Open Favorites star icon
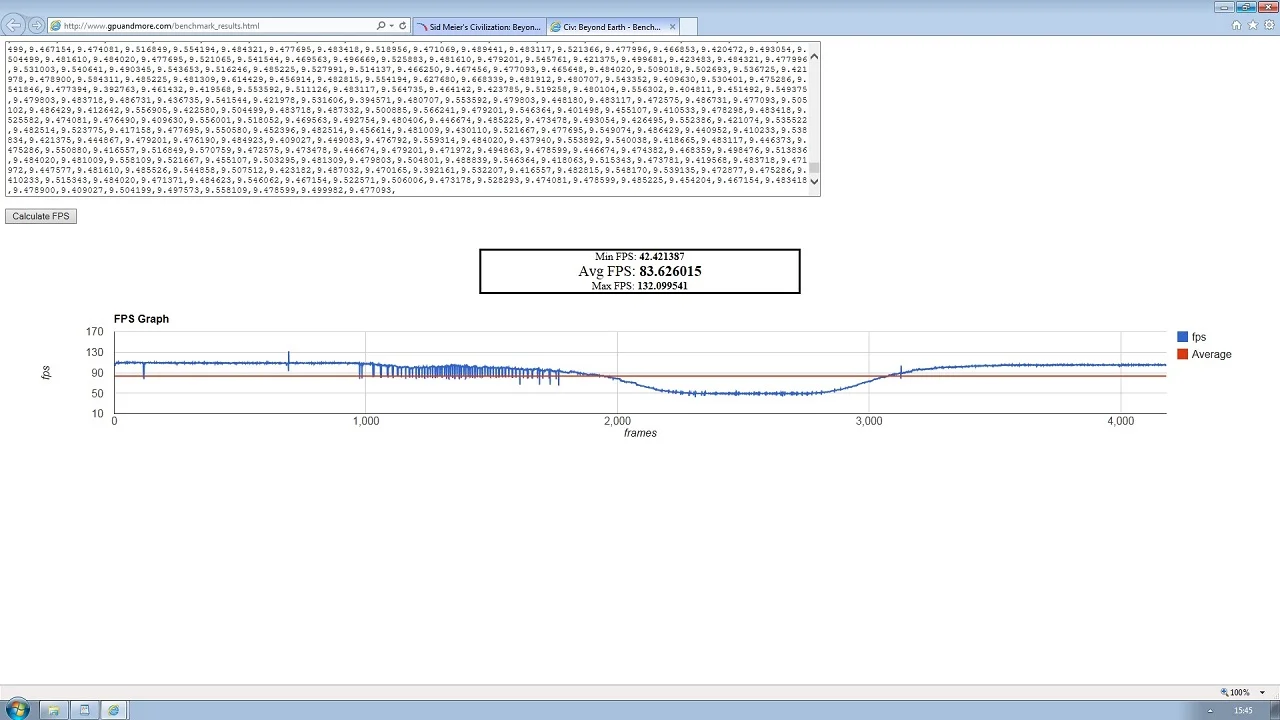Screen dimensions: 1280x720 [1252, 26]
